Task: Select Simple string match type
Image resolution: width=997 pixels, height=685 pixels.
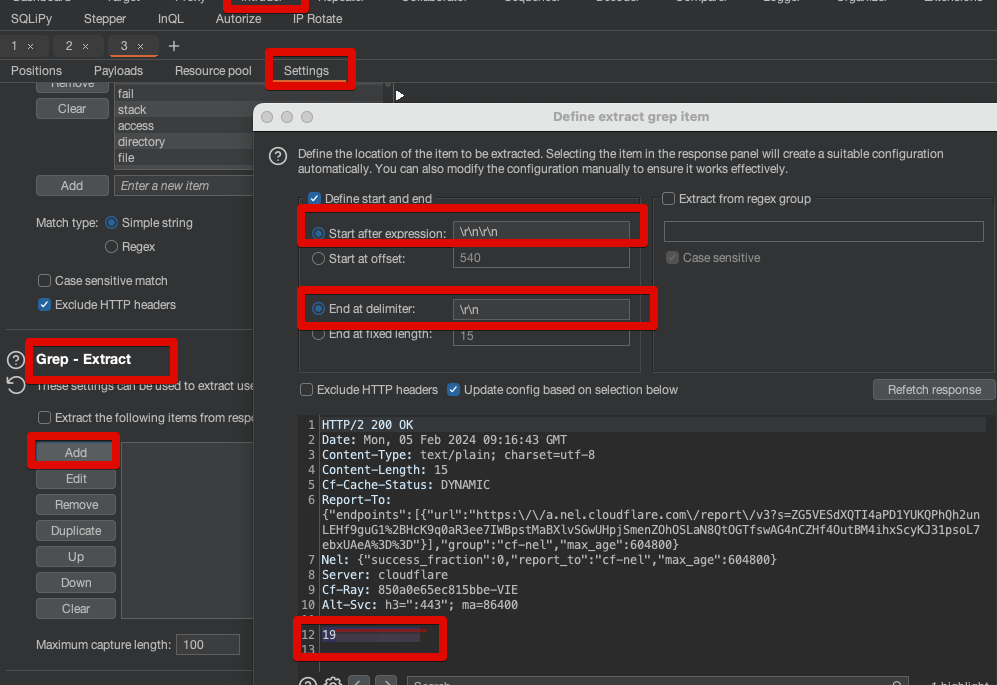Action: [x=111, y=223]
